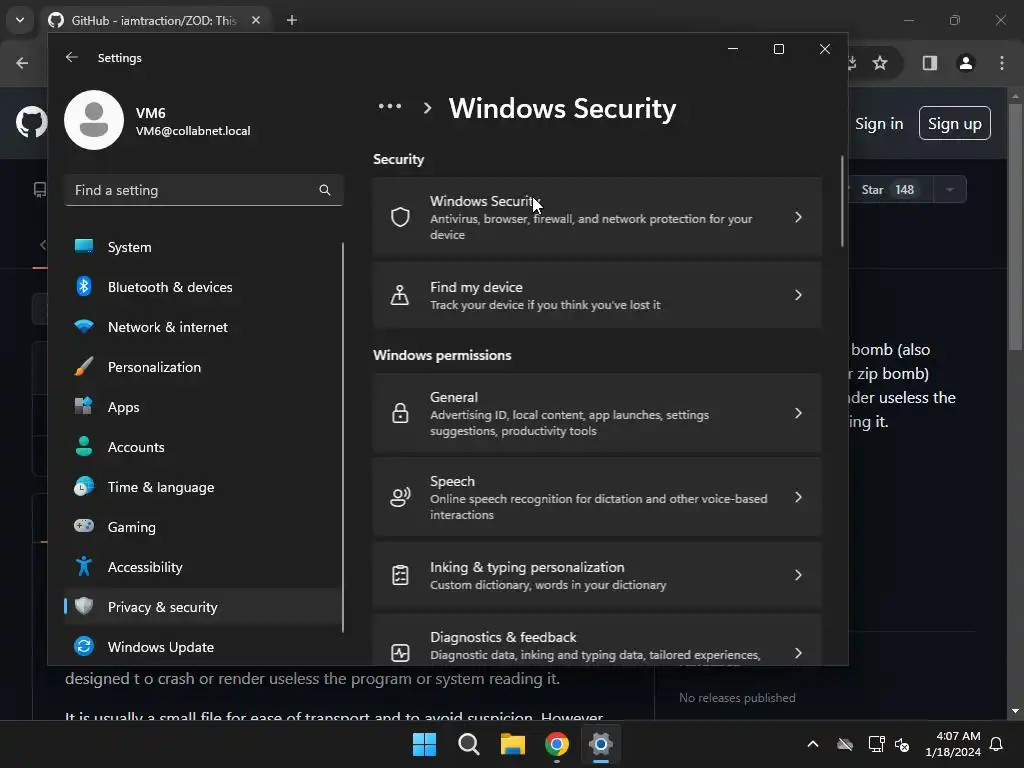Image resolution: width=1024 pixels, height=768 pixels.
Task: Click the padlock icon beside General
Action: tap(400, 413)
